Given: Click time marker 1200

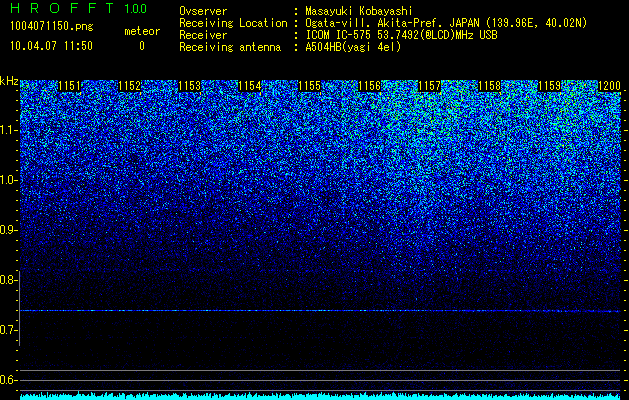Looking at the screenshot, I should point(609,86).
